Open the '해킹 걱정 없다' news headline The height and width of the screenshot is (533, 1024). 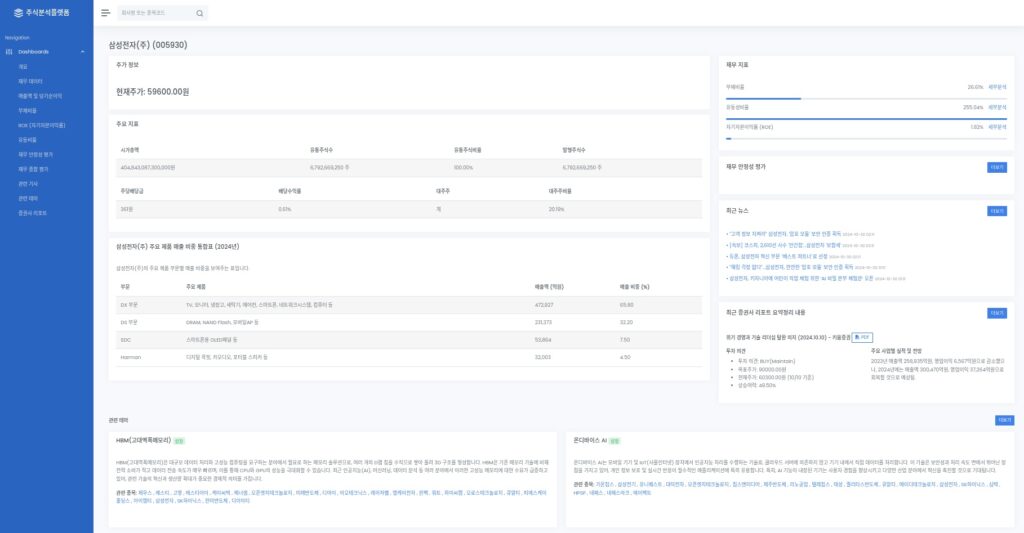click(791, 267)
